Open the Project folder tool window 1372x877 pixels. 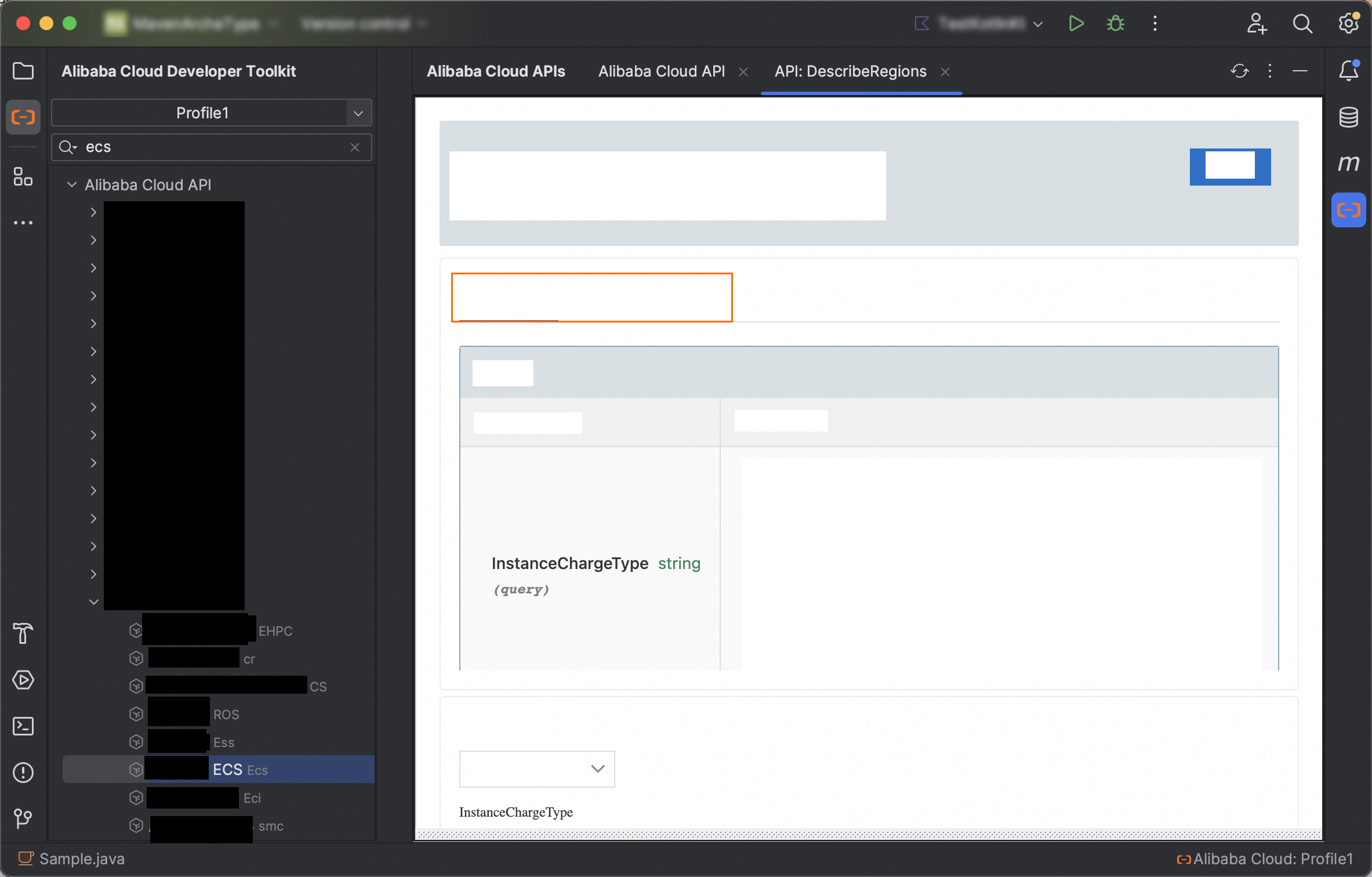click(x=23, y=71)
